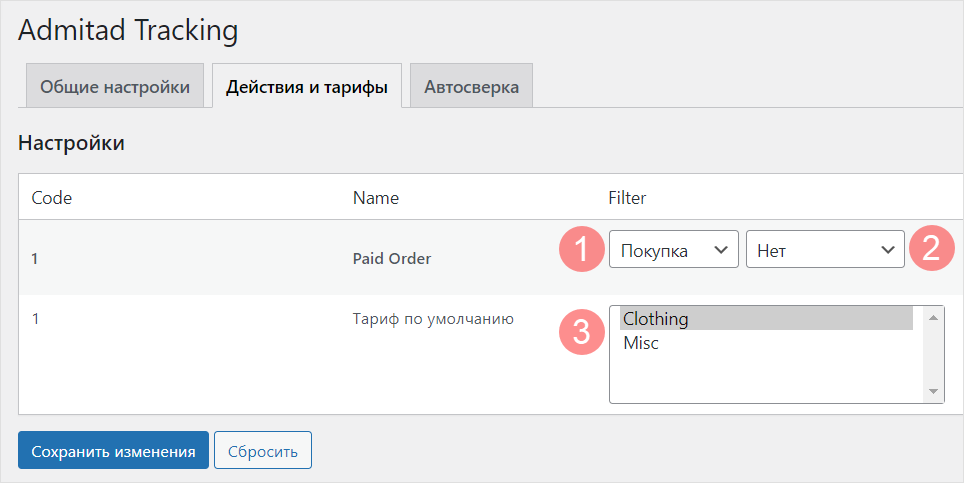Image resolution: width=964 pixels, height=483 pixels.
Task: Click the list scrollbar up arrow
Action: [x=932, y=318]
